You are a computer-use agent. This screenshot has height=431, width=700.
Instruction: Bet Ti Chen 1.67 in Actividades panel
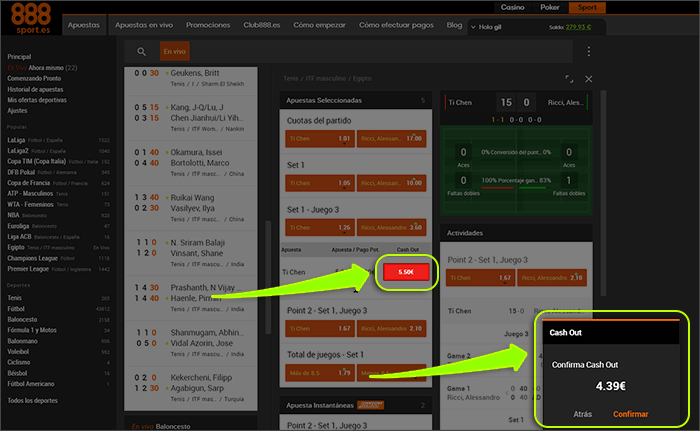480,278
